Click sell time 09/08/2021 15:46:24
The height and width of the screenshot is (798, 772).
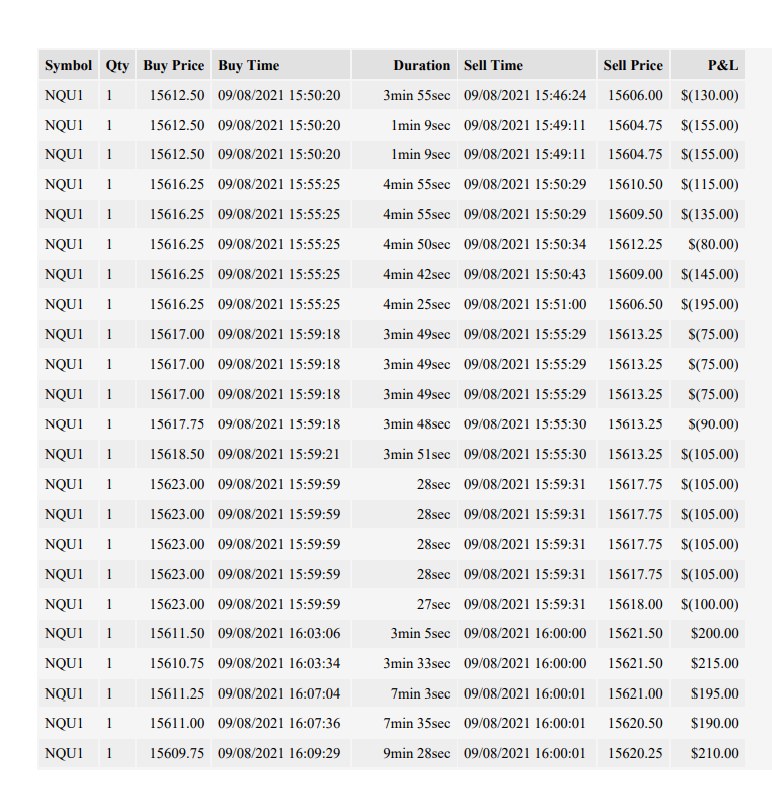[x=525, y=95]
